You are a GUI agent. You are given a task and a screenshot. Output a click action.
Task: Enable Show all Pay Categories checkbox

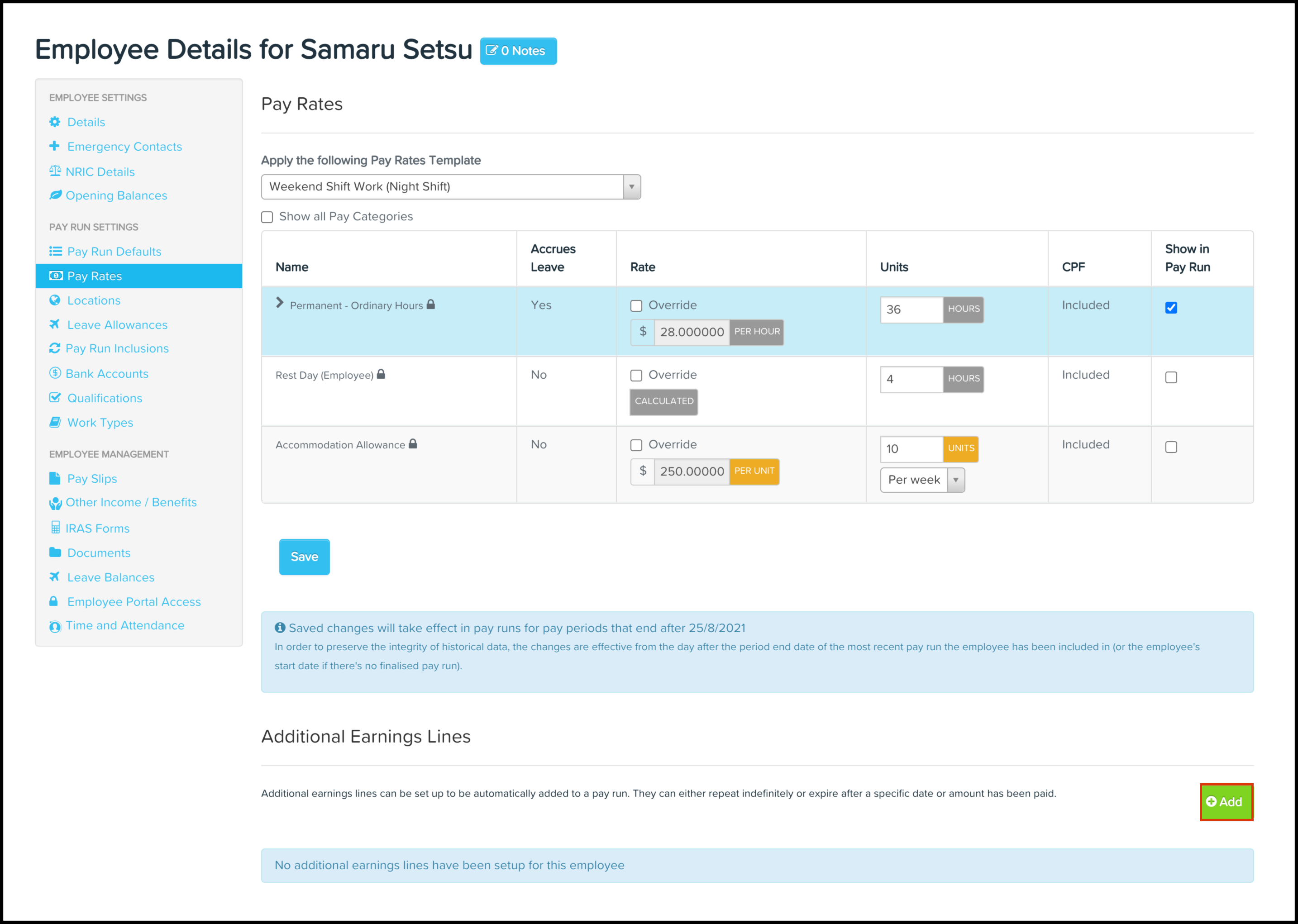tap(267, 217)
